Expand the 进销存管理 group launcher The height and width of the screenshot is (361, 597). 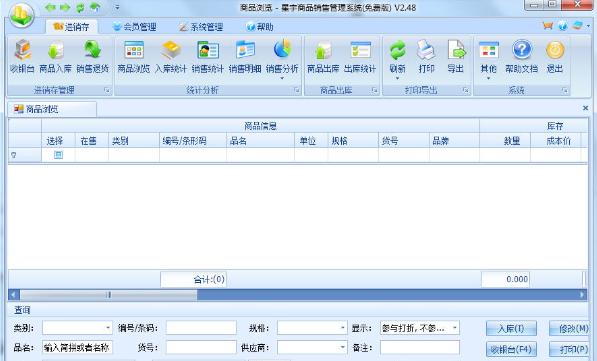107,91
